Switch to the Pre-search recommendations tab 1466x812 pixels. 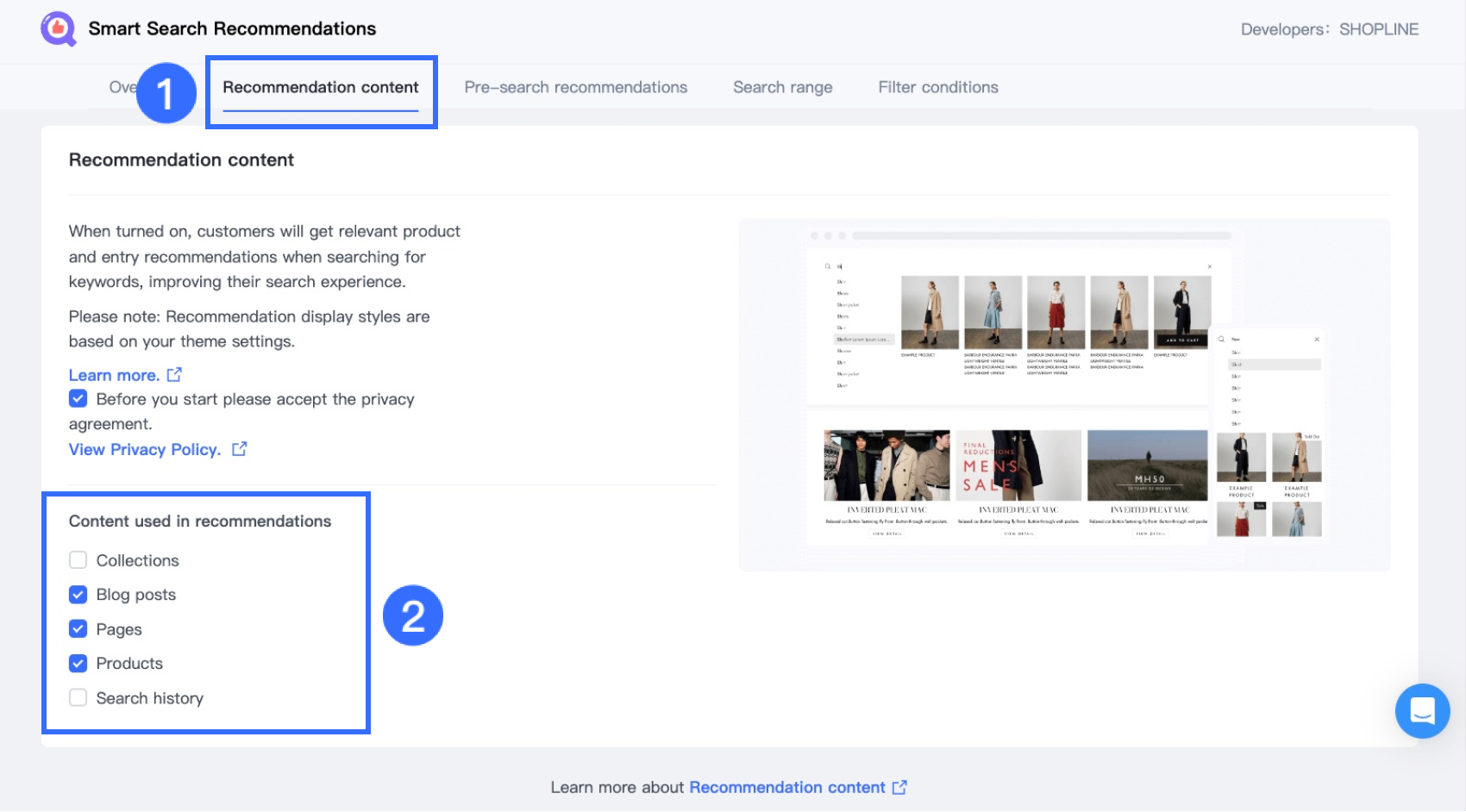575,86
